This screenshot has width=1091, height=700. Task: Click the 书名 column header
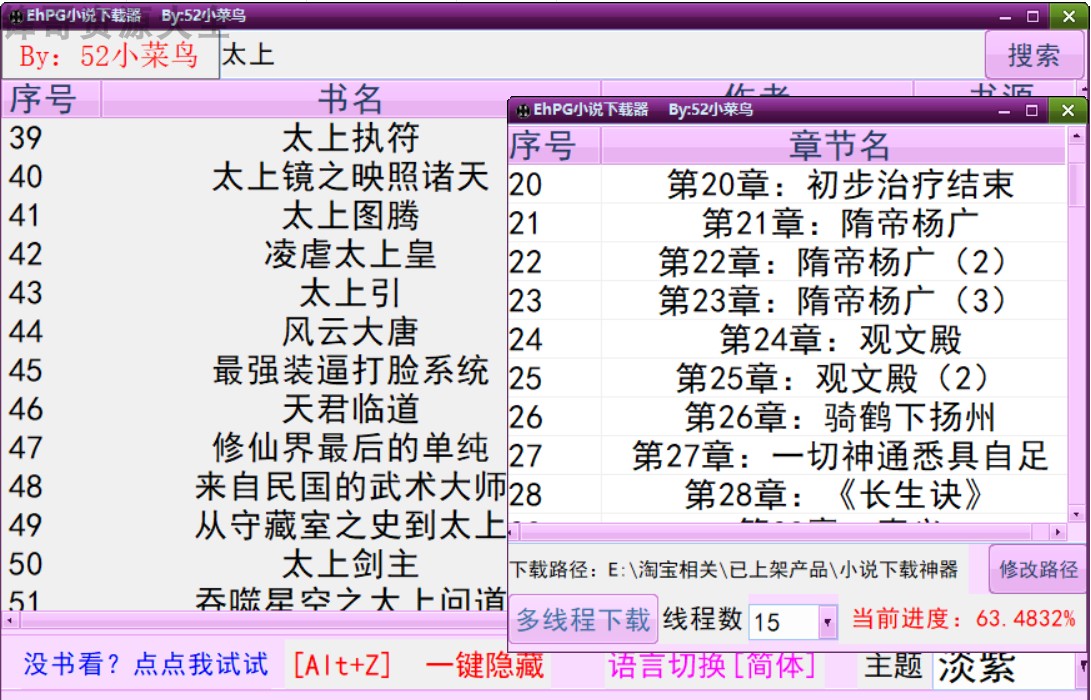tap(351, 99)
